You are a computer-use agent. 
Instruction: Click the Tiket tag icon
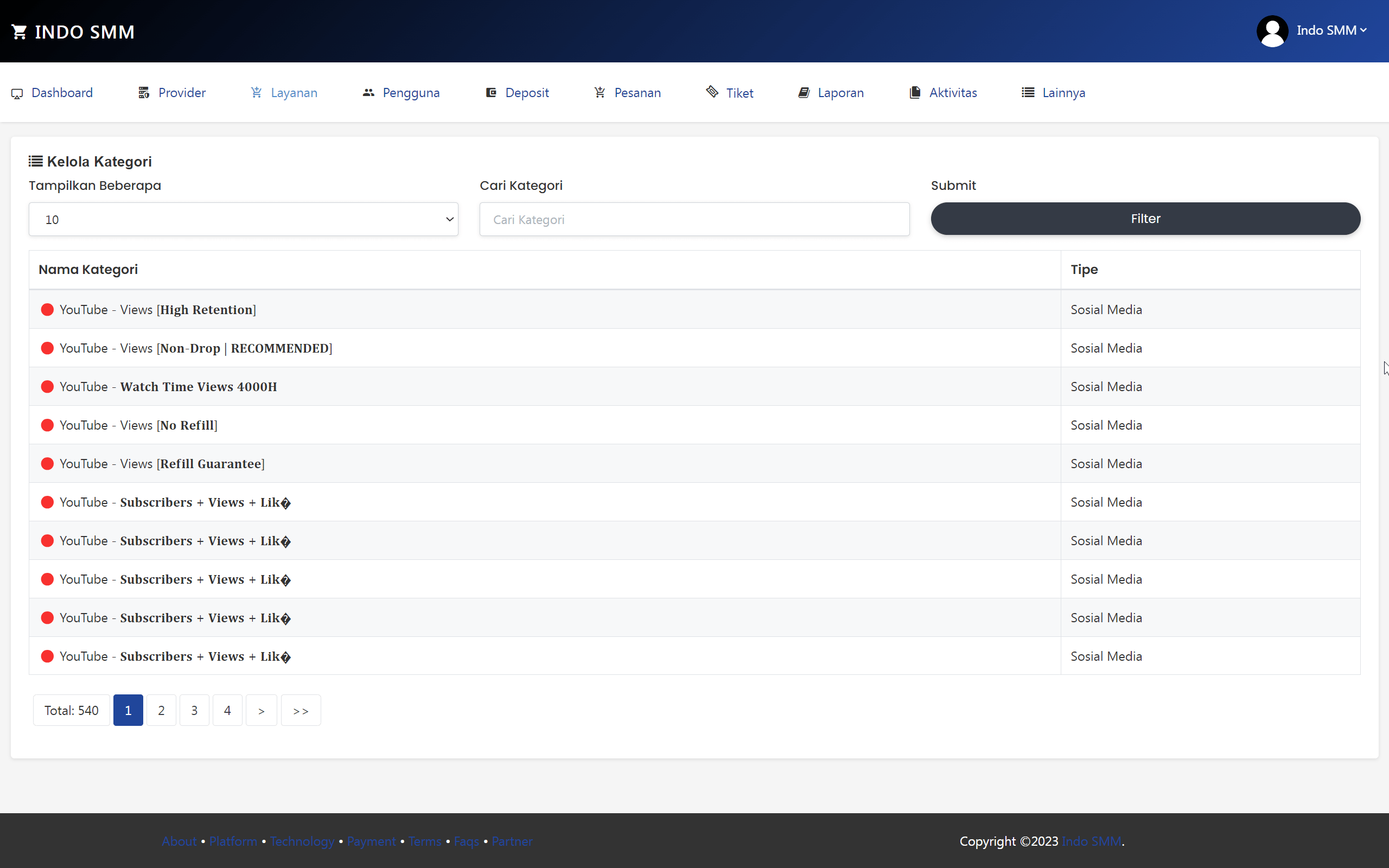712,92
